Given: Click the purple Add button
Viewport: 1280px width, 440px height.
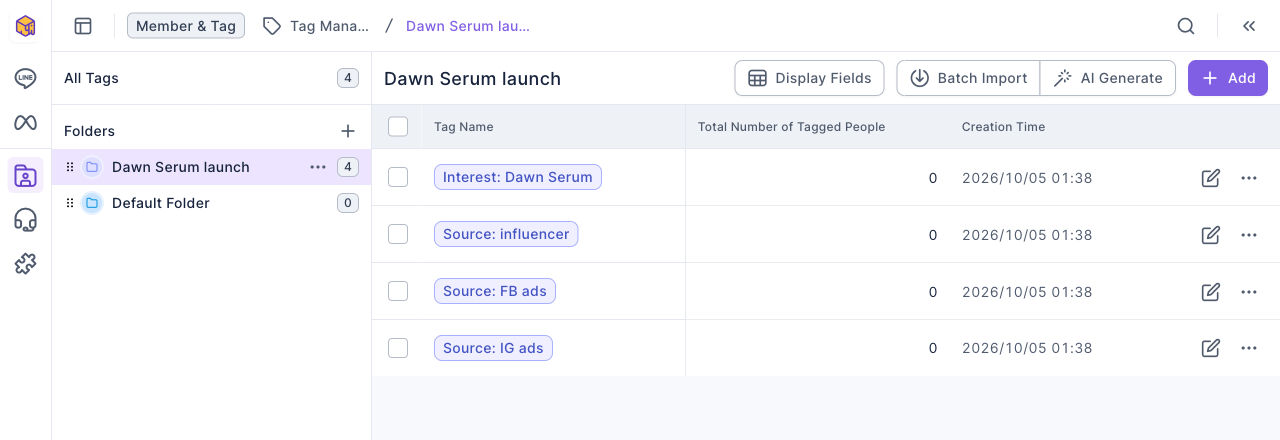Looking at the screenshot, I should pyautogui.click(x=1228, y=78).
